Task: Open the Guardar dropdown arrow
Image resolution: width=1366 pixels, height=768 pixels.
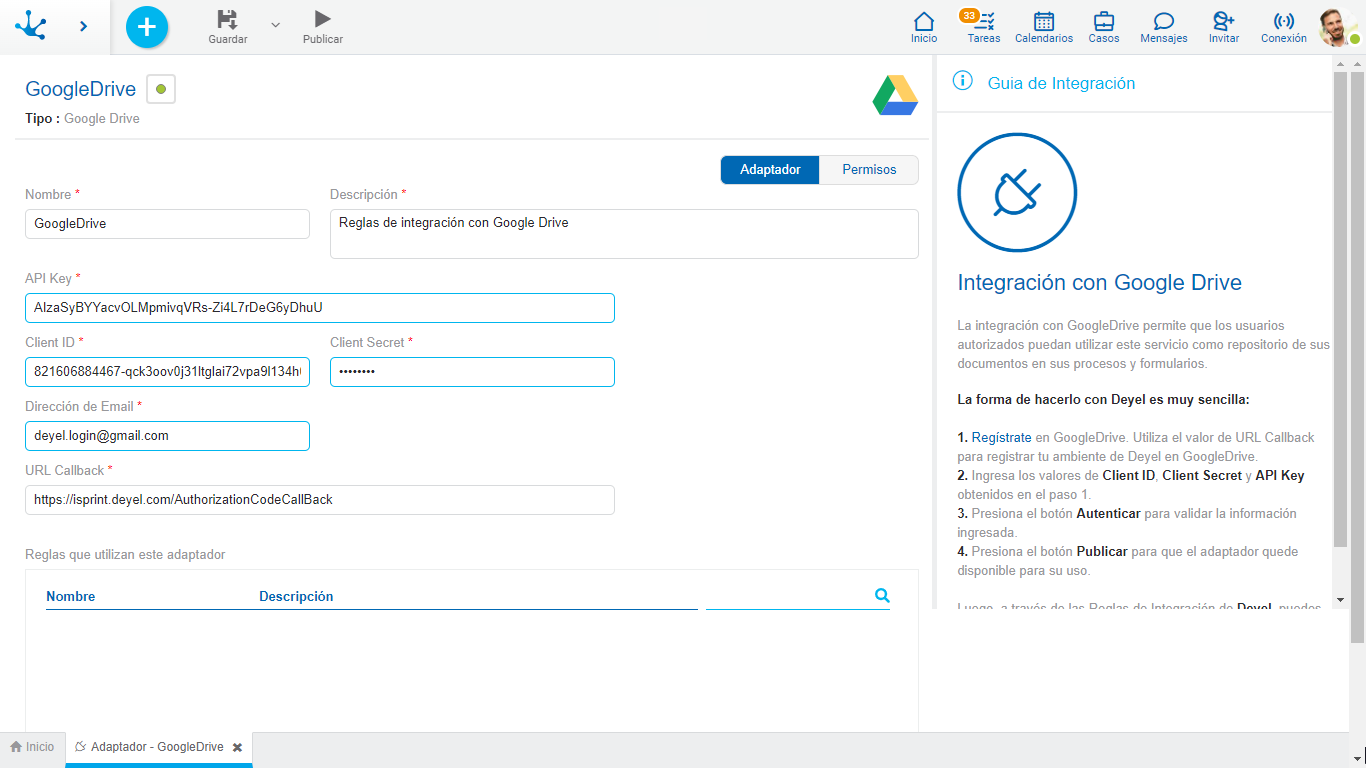Action: point(276,24)
